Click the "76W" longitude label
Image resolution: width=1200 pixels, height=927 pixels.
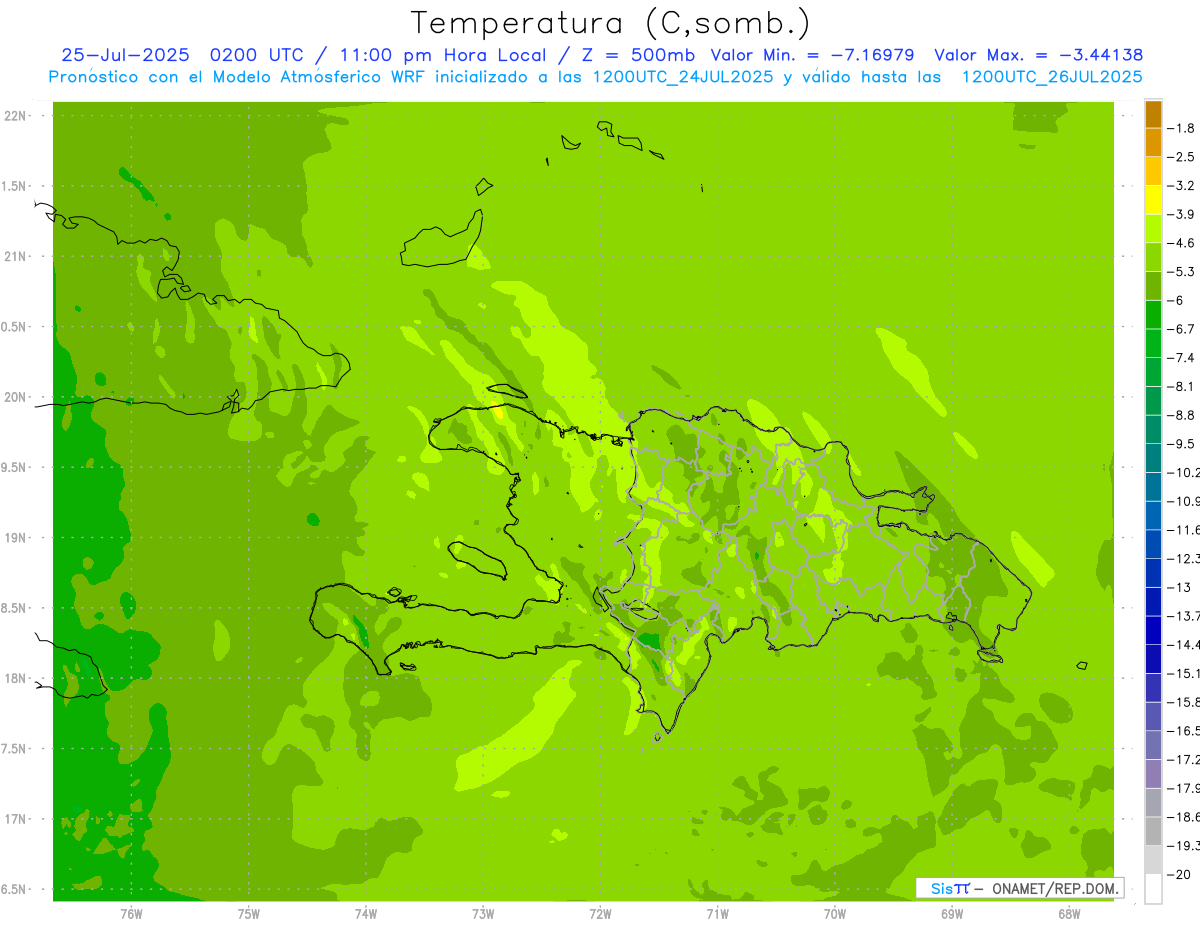point(131,914)
